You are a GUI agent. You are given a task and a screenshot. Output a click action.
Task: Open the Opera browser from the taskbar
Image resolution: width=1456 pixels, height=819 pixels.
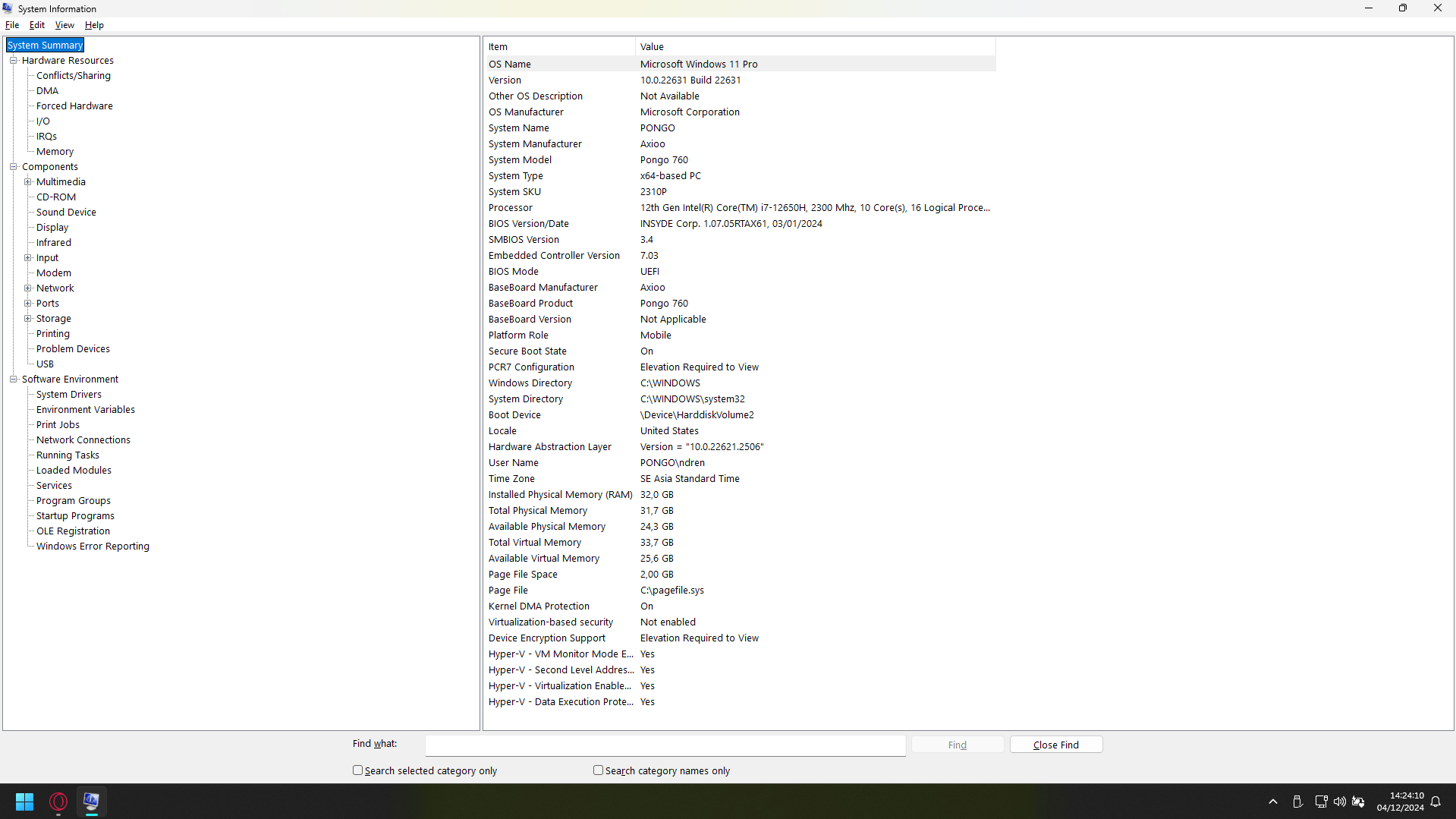click(x=58, y=802)
